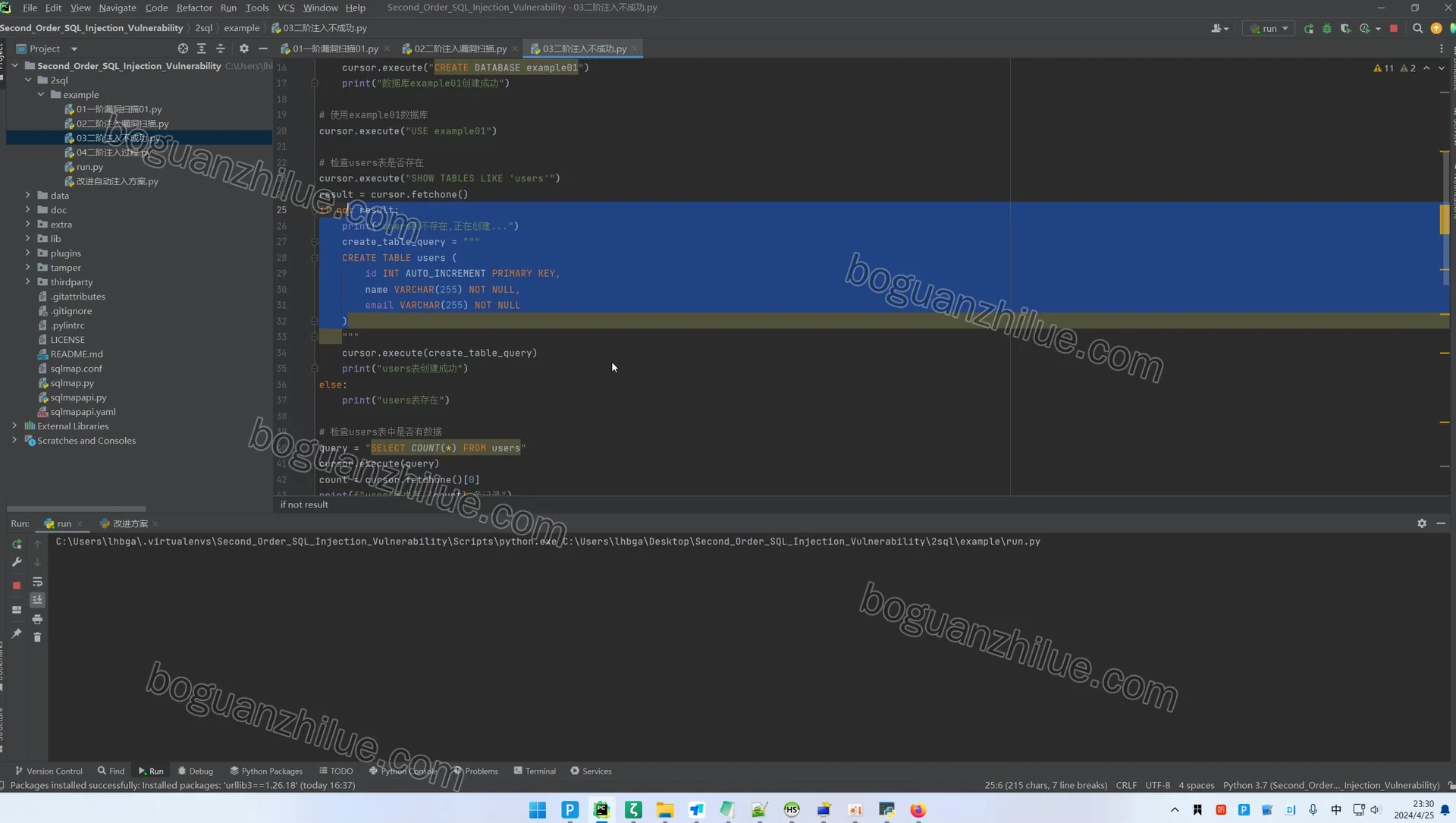Hide the Run tool window
Viewport: 1456px width, 823px height.
pos(1441,523)
